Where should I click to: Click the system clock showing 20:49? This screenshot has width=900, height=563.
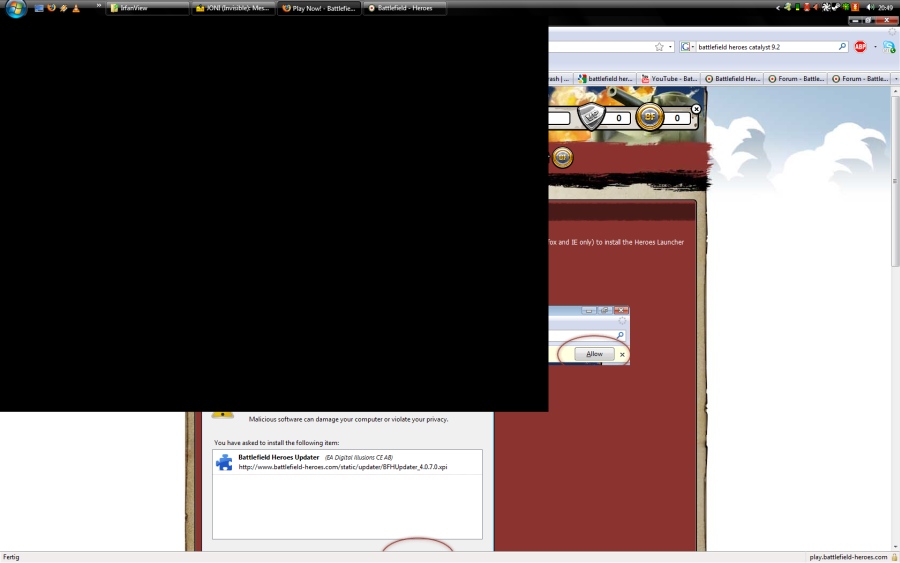pyautogui.click(x=886, y=7)
